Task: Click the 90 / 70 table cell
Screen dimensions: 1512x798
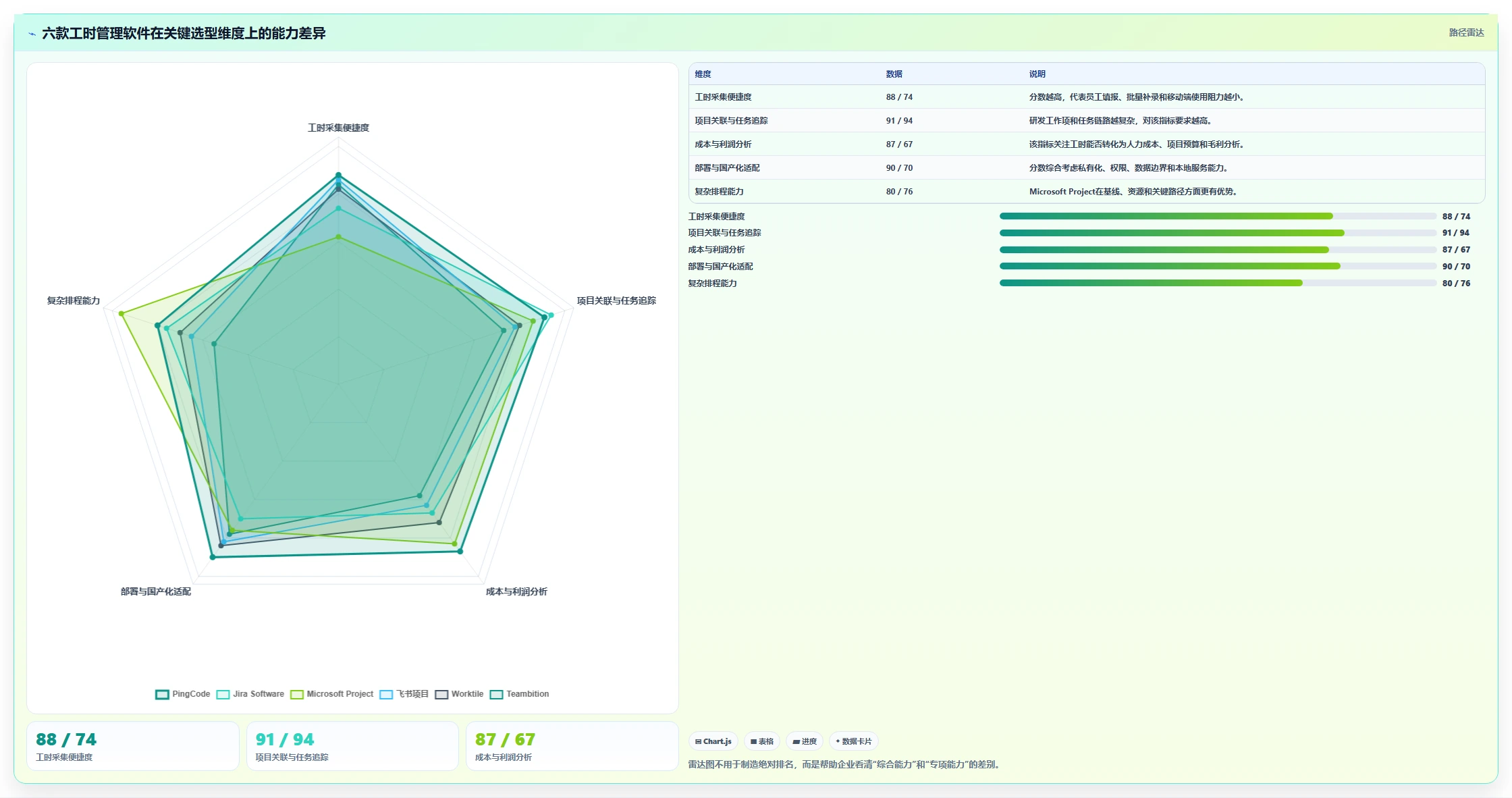Action: pyautogui.click(x=899, y=168)
